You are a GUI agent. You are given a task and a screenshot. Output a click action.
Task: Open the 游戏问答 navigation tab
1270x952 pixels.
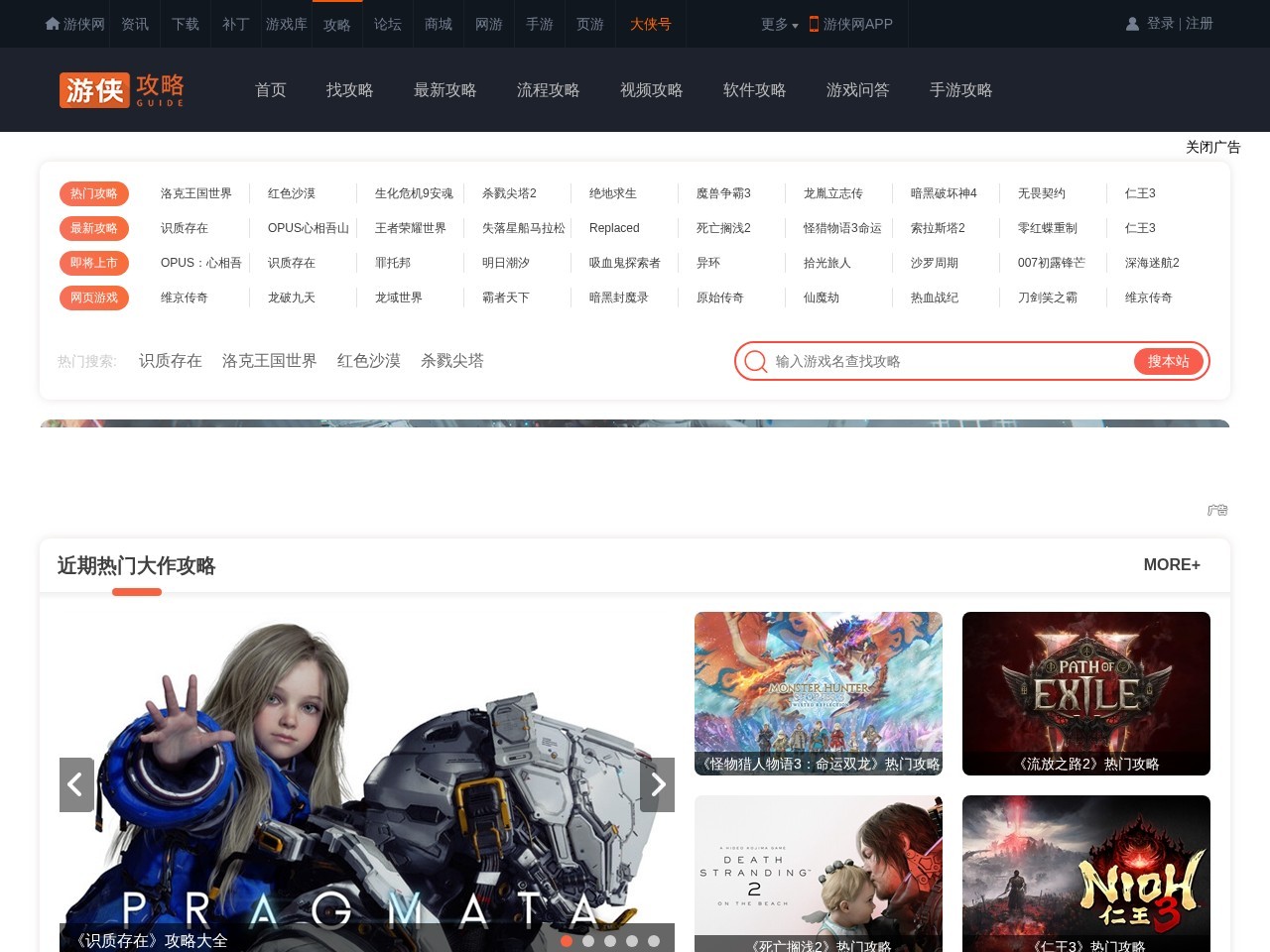tap(858, 90)
